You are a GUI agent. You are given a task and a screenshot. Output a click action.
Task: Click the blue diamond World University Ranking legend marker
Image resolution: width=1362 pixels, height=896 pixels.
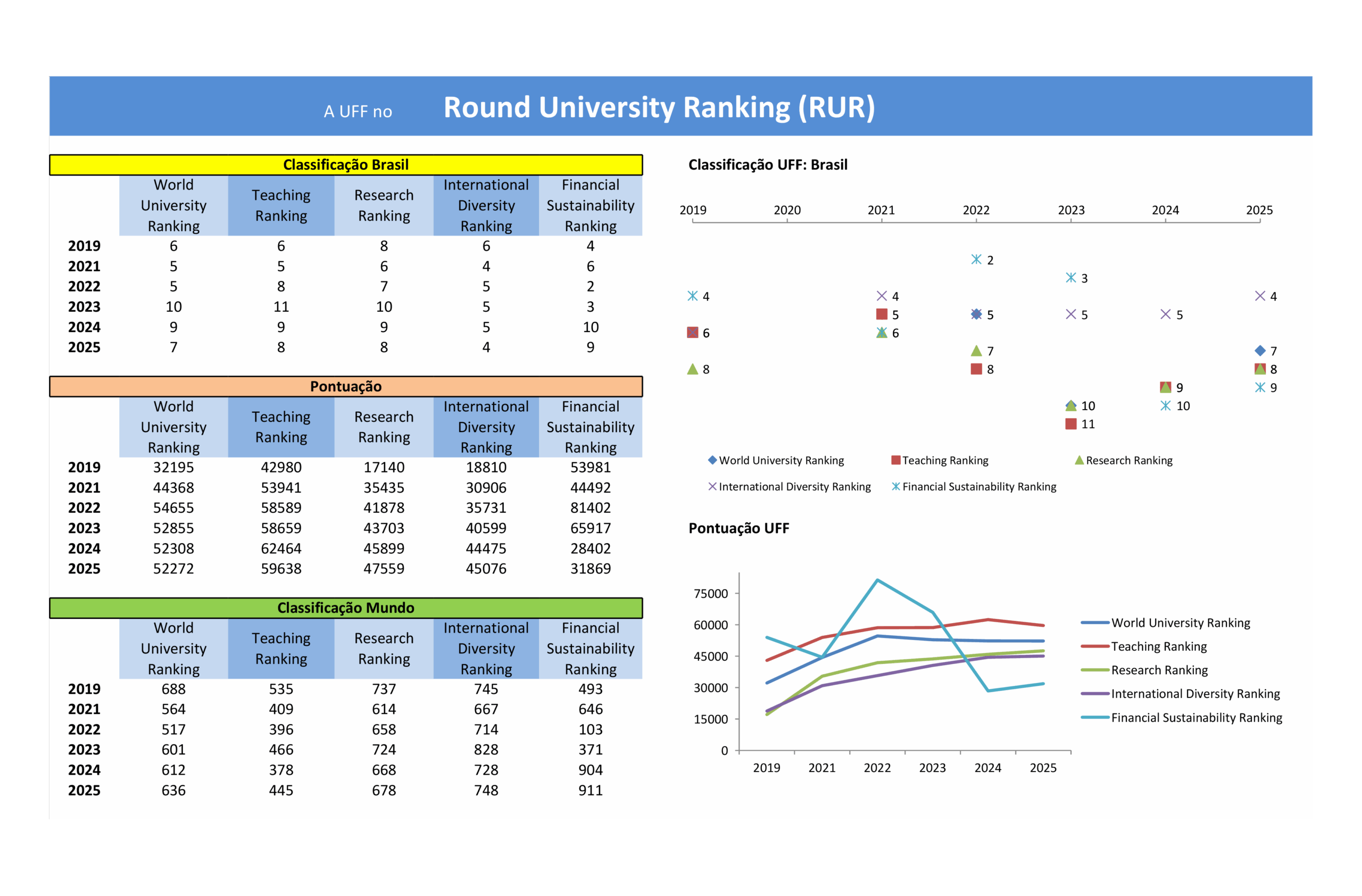click(x=712, y=460)
